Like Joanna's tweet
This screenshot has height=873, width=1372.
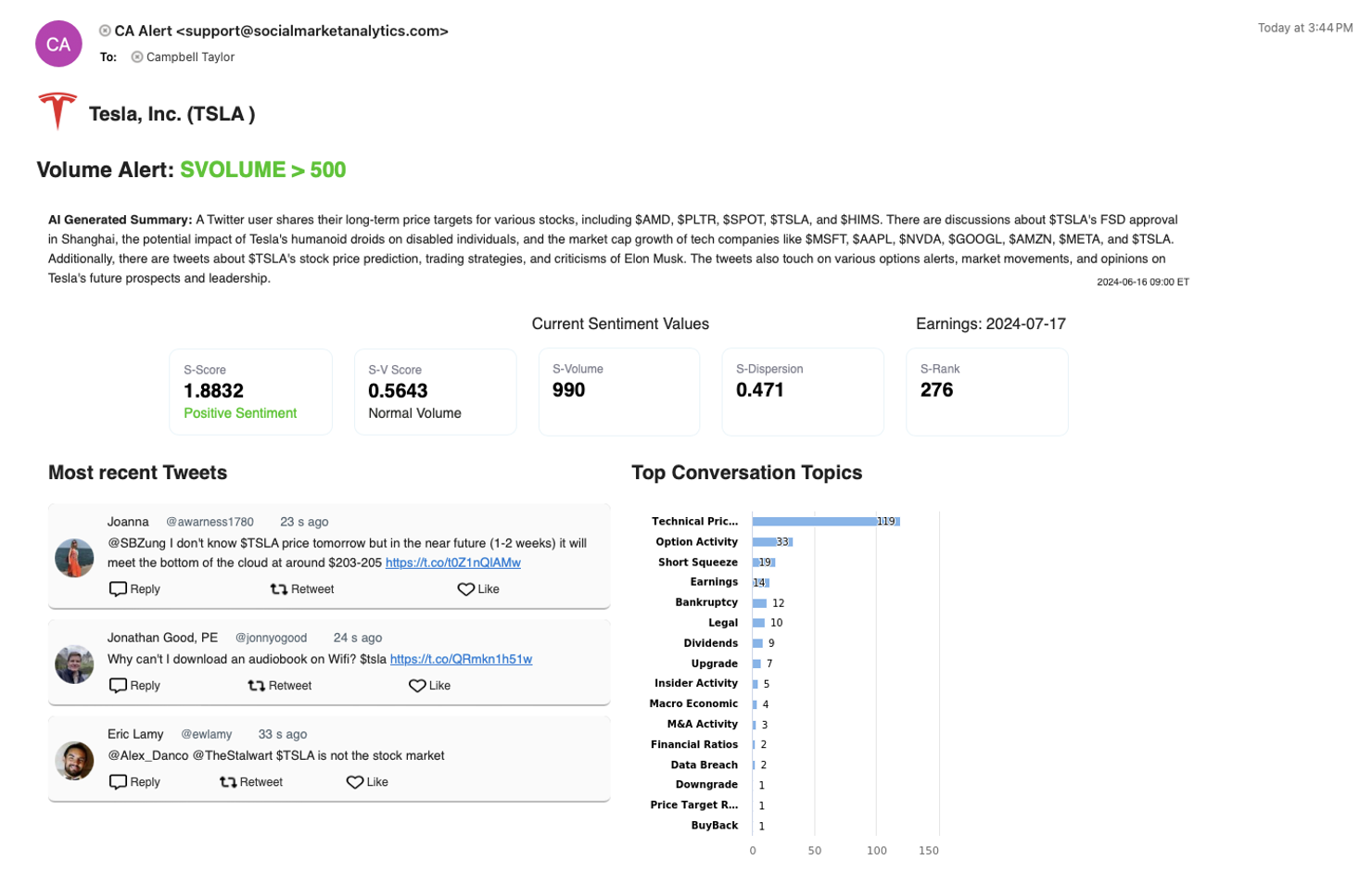478,589
